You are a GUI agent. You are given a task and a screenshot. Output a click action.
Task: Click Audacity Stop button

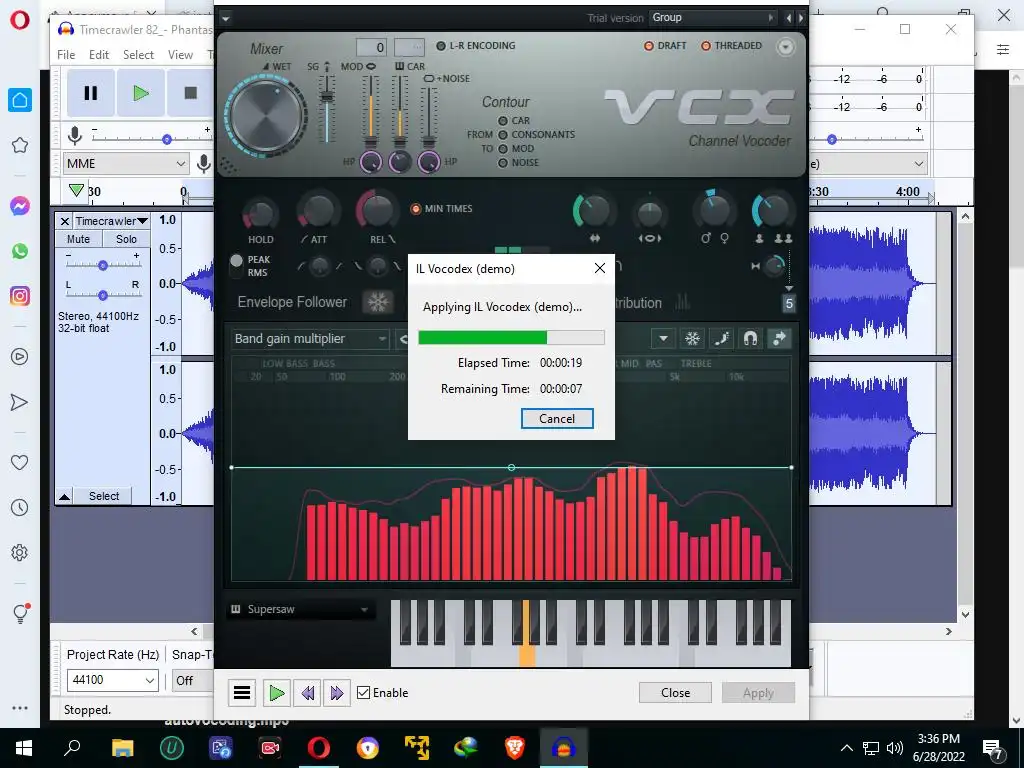(x=190, y=93)
